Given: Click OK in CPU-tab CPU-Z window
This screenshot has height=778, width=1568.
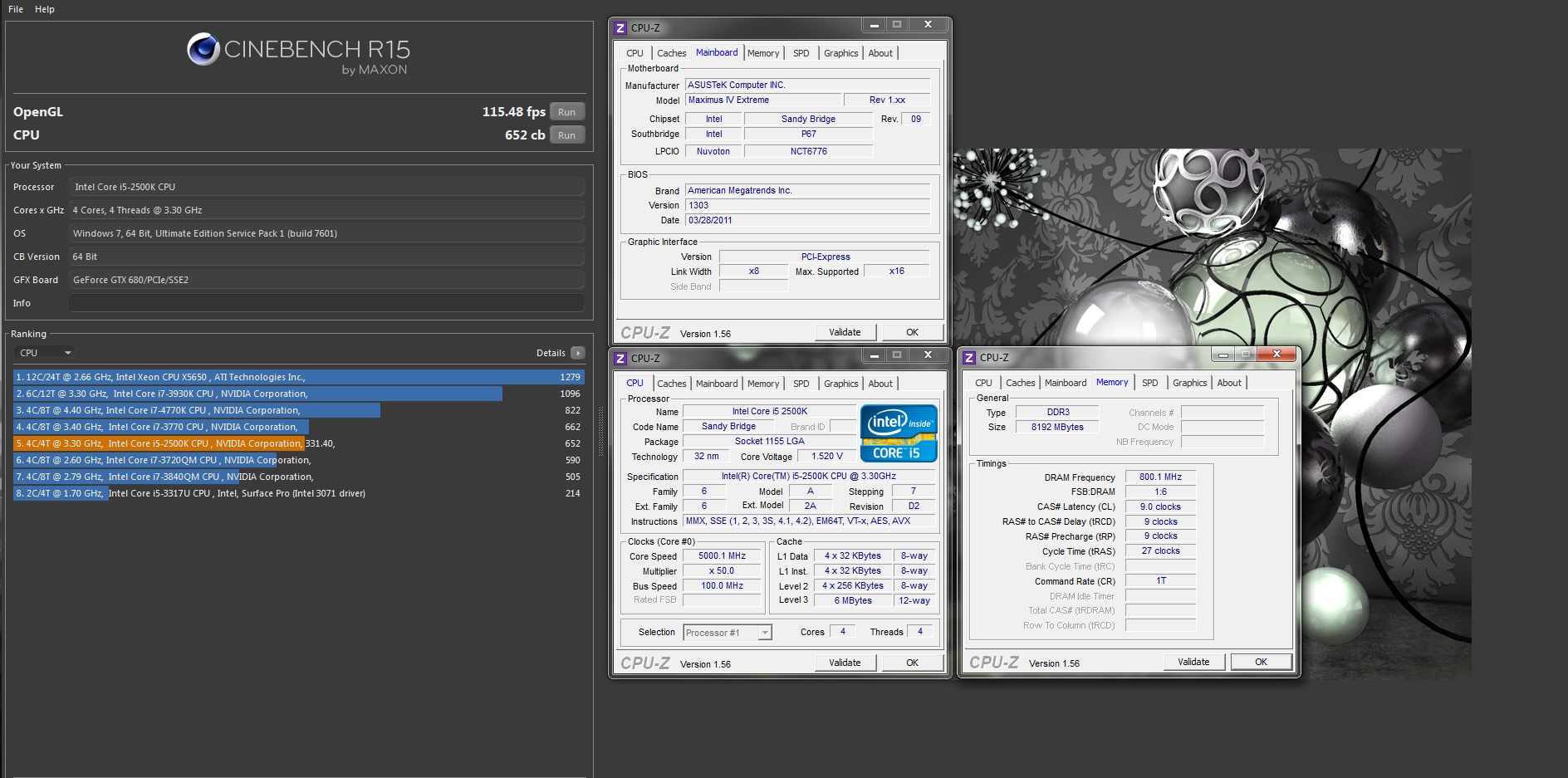Looking at the screenshot, I should 912,663.
